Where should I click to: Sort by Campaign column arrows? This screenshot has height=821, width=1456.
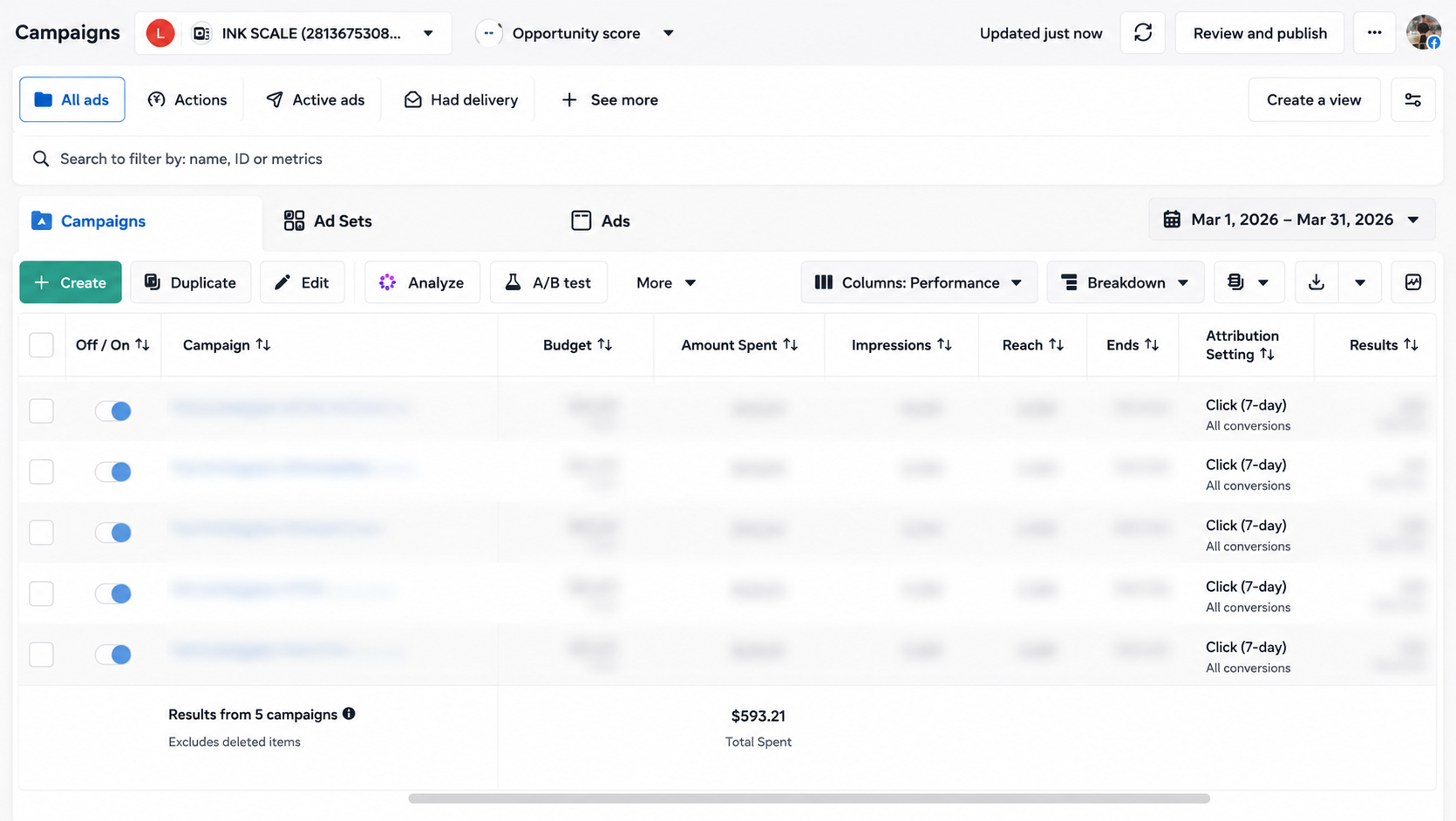(262, 345)
